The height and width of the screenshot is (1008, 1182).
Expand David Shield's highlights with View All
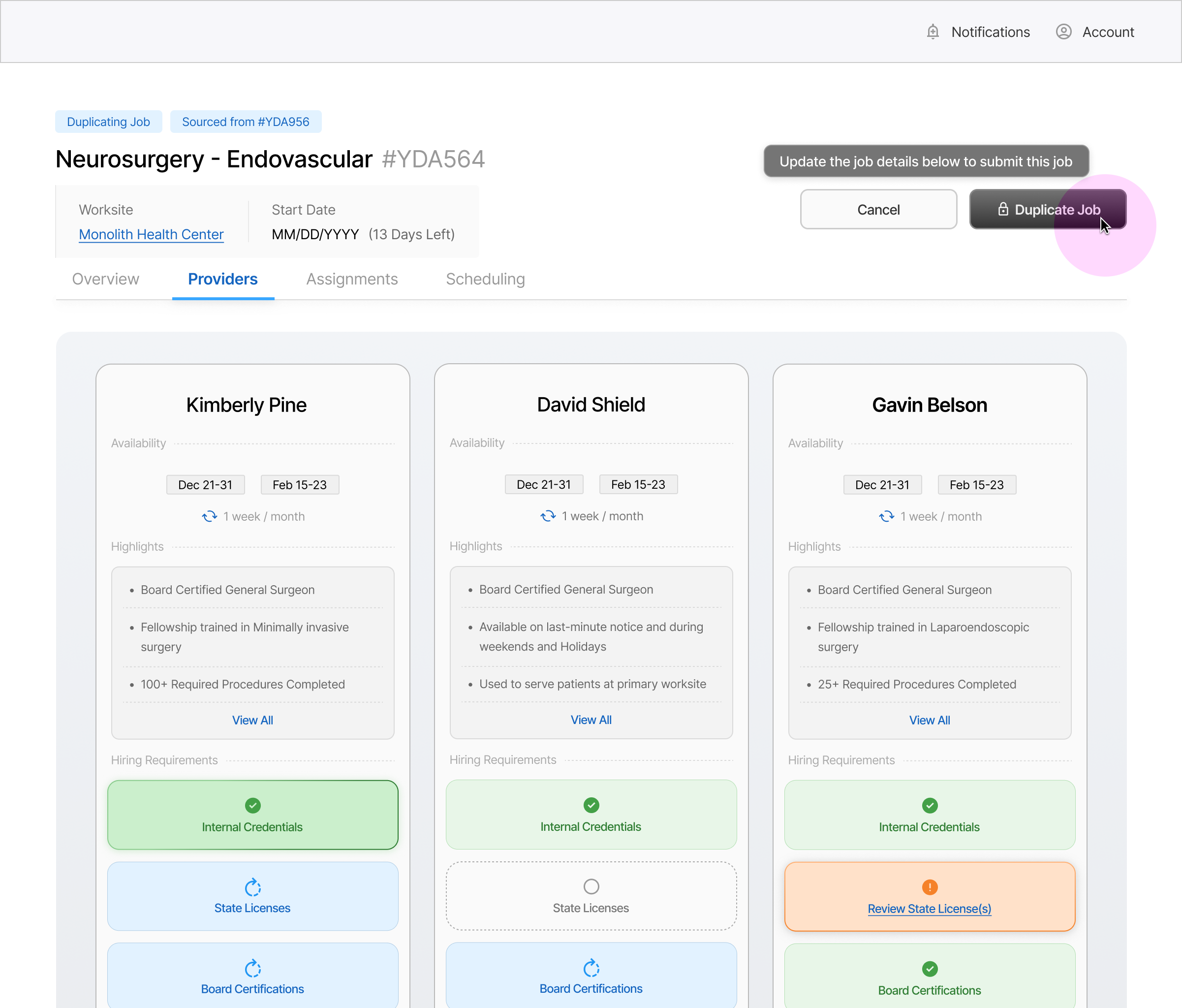[591, 720]
